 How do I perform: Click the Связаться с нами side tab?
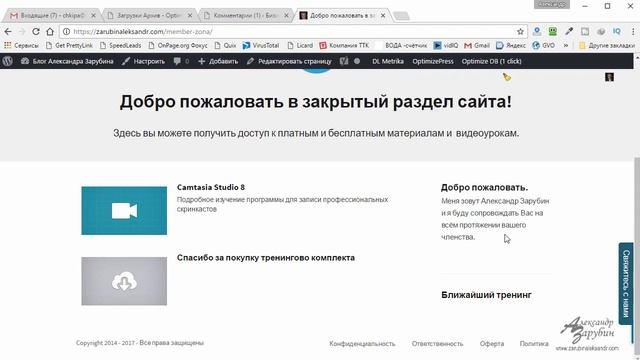click(626, 284)
